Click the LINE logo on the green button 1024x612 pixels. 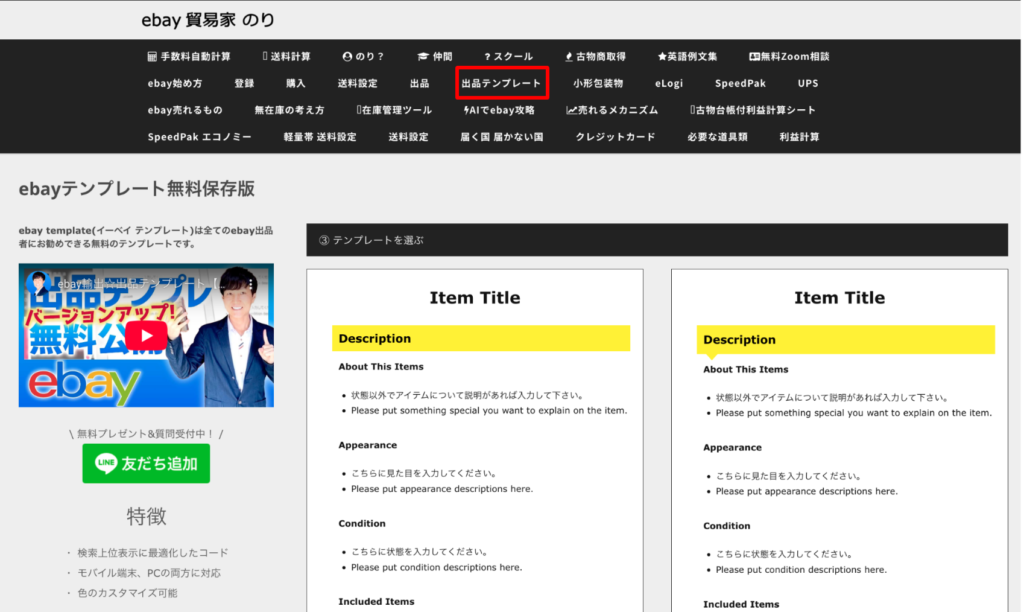[x=105, y=463]
